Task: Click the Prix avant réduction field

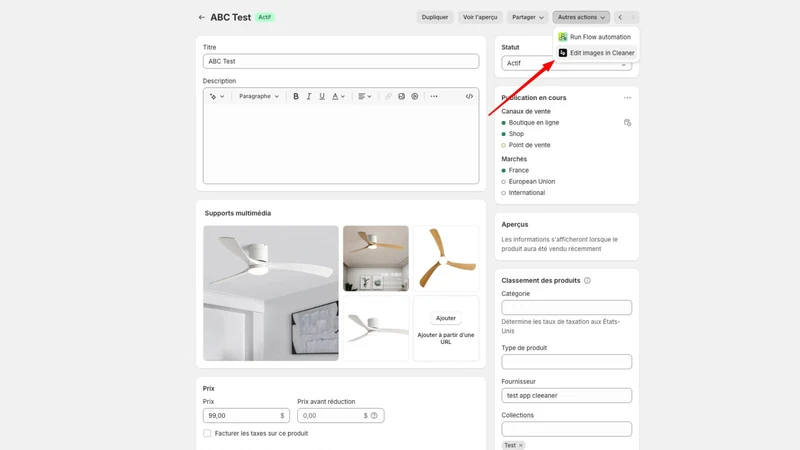Action: coord(340,416)
